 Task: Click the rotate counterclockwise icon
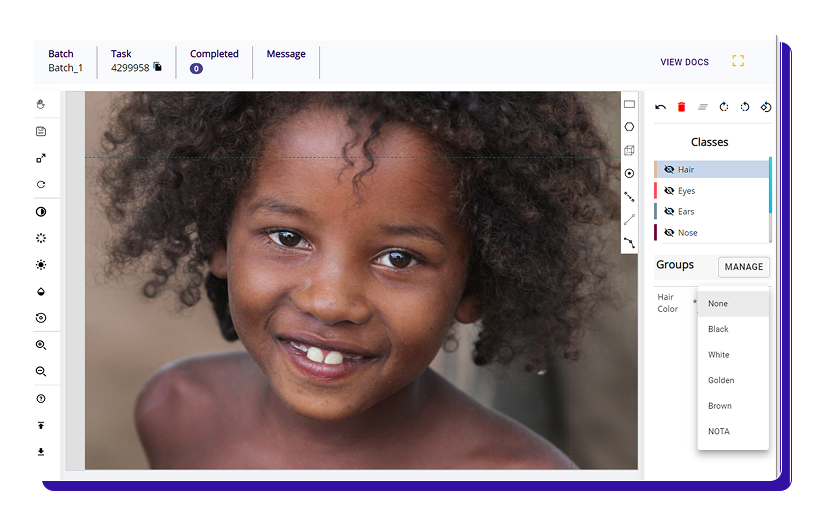tap(745, 107)
